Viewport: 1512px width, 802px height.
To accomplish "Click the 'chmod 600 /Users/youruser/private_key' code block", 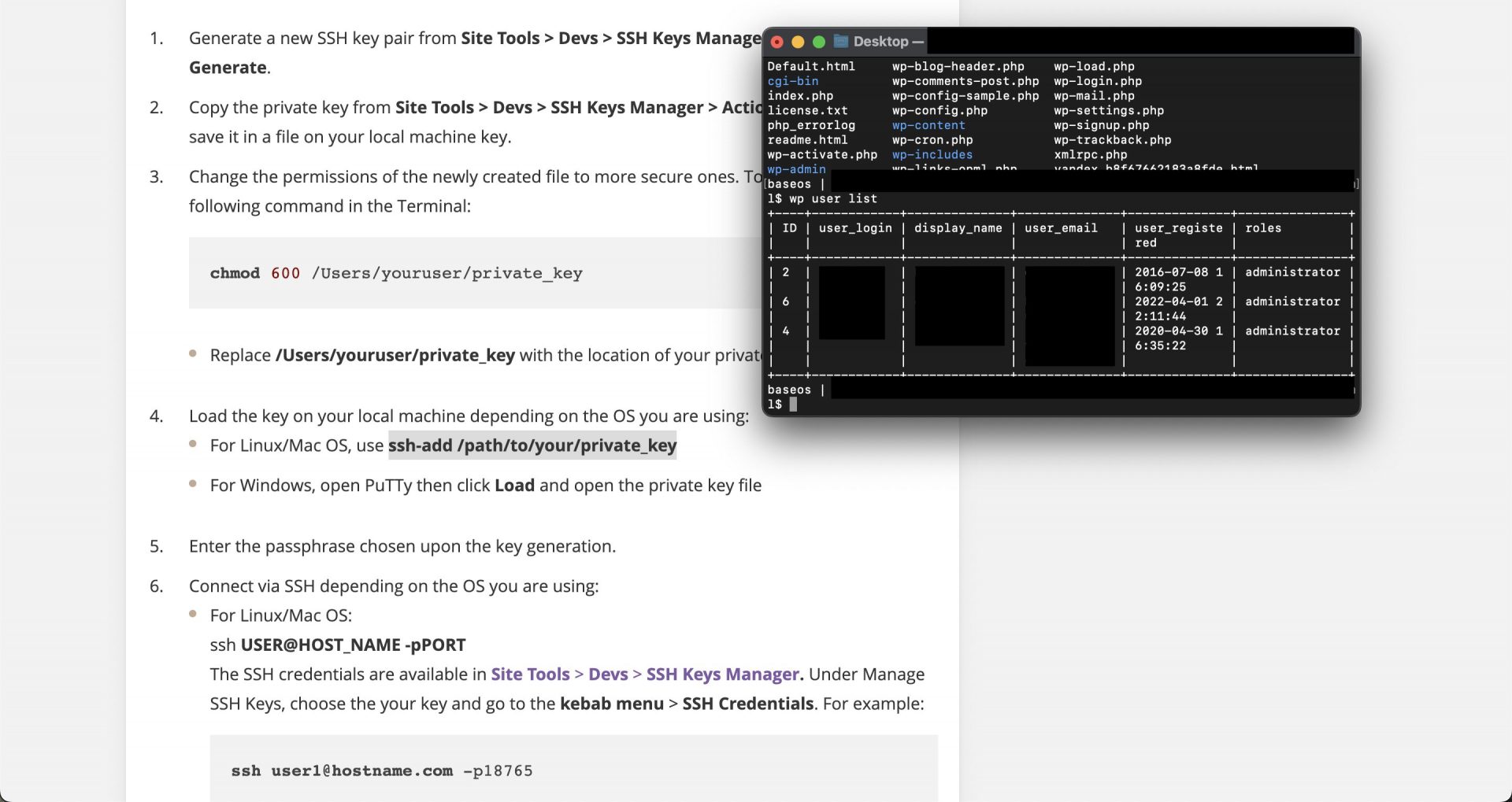I will 475,273.
